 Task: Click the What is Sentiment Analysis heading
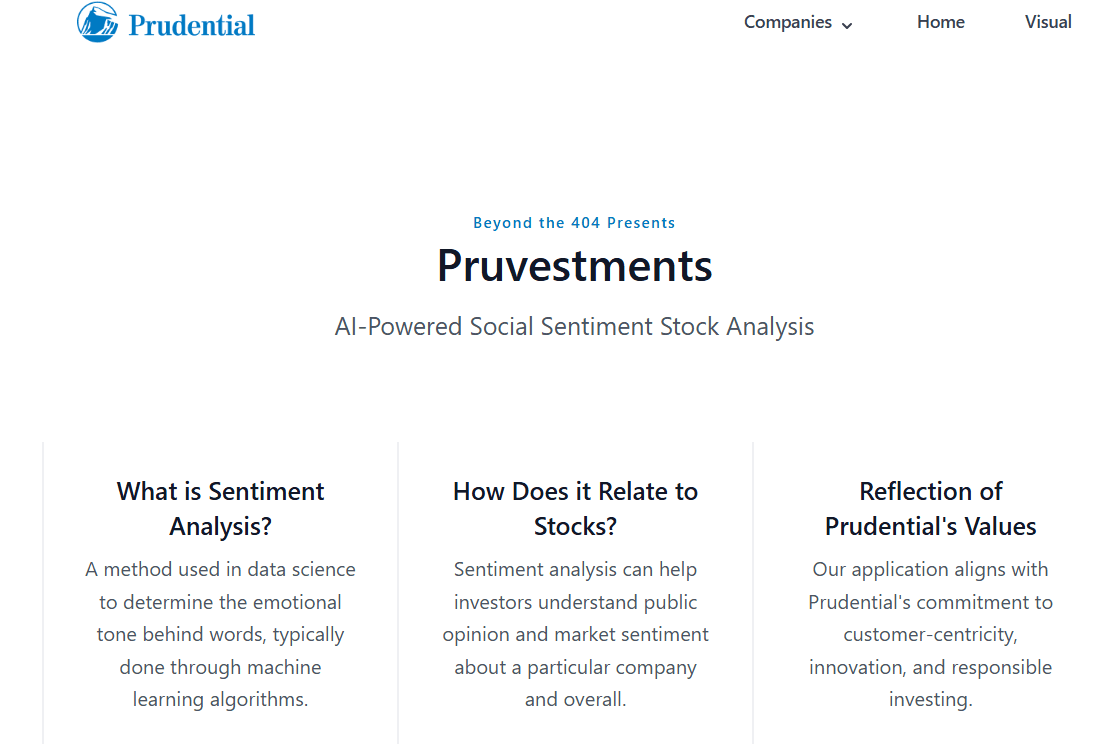[x=220, y=508]
